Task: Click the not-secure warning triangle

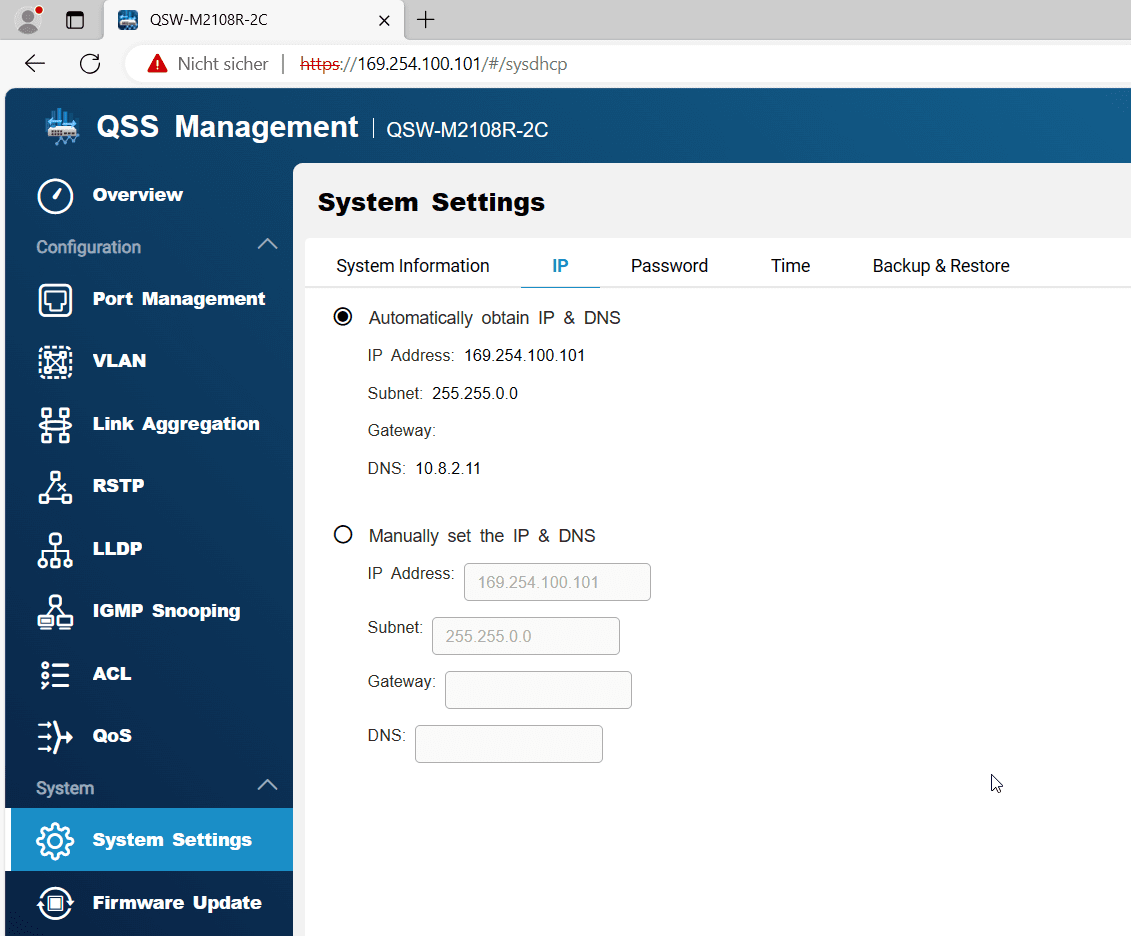Action: click(157, 63)
